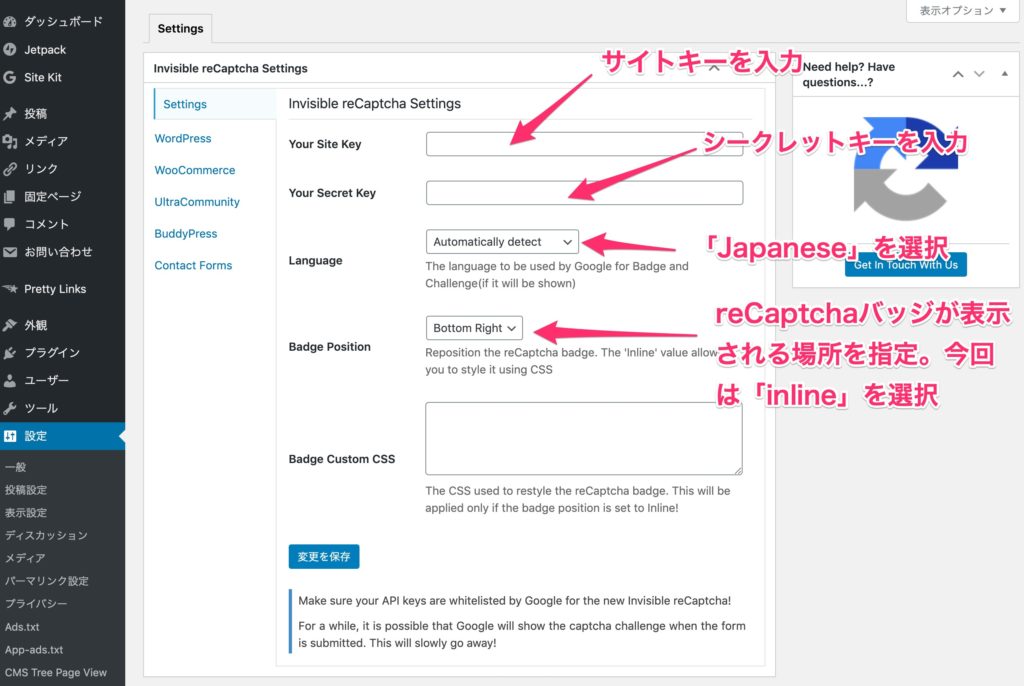Click the Site Kit Google icon
The width and height of the screenshot is (1024, 686).
pyautogui.click(x=9, y=77)
